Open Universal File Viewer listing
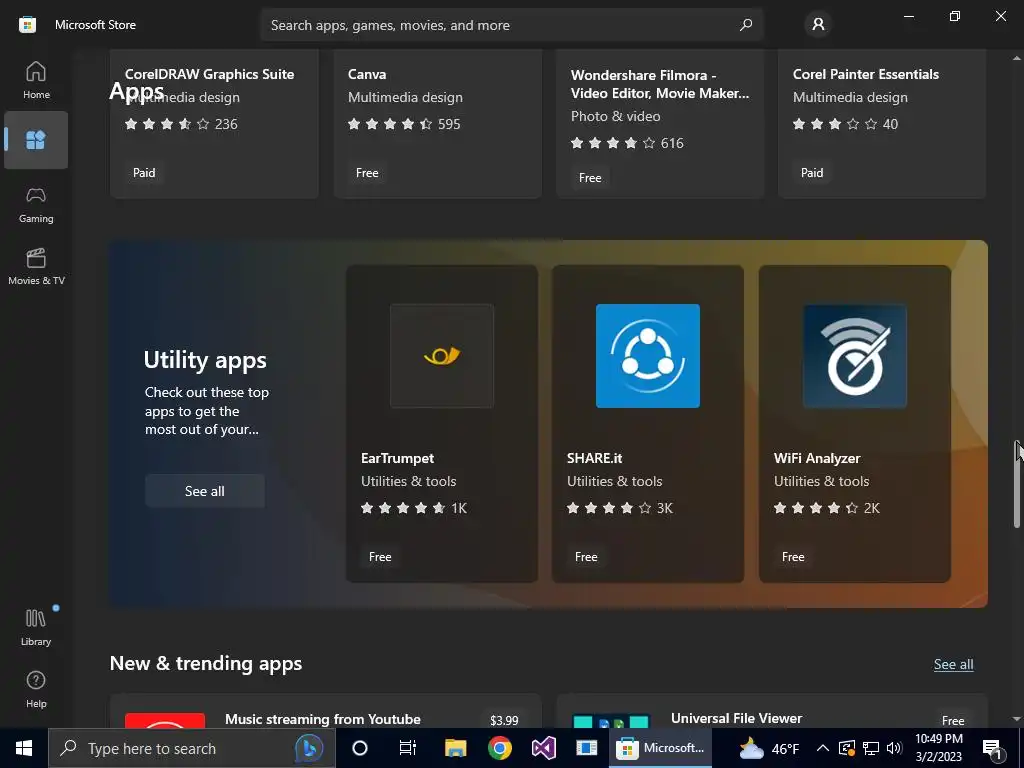This screenshot has width=1024, height=768. (771, 711)
